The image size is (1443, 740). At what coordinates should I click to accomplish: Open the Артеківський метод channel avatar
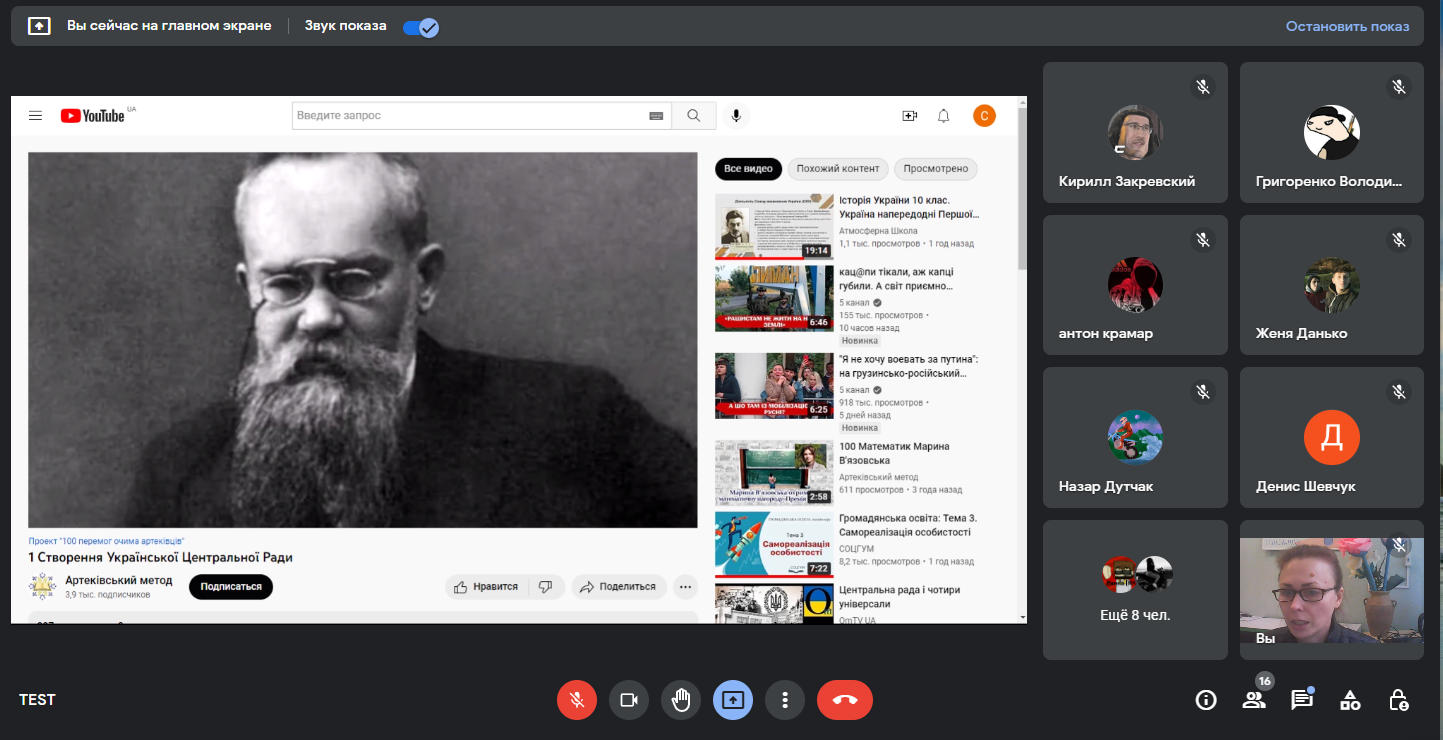pyautogui.click(x=43, y=587)
